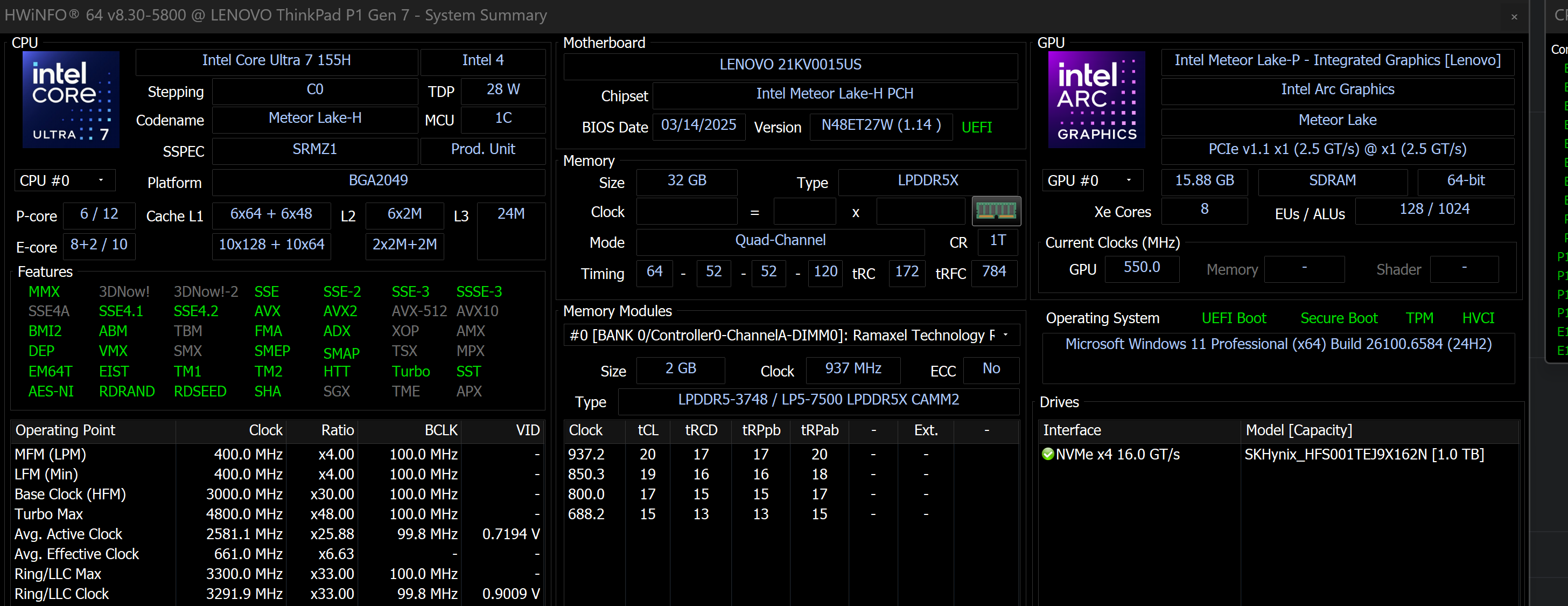Click the BIOS version N48ET27W field
1568x606 pixels.
click(x=880, y=126)
